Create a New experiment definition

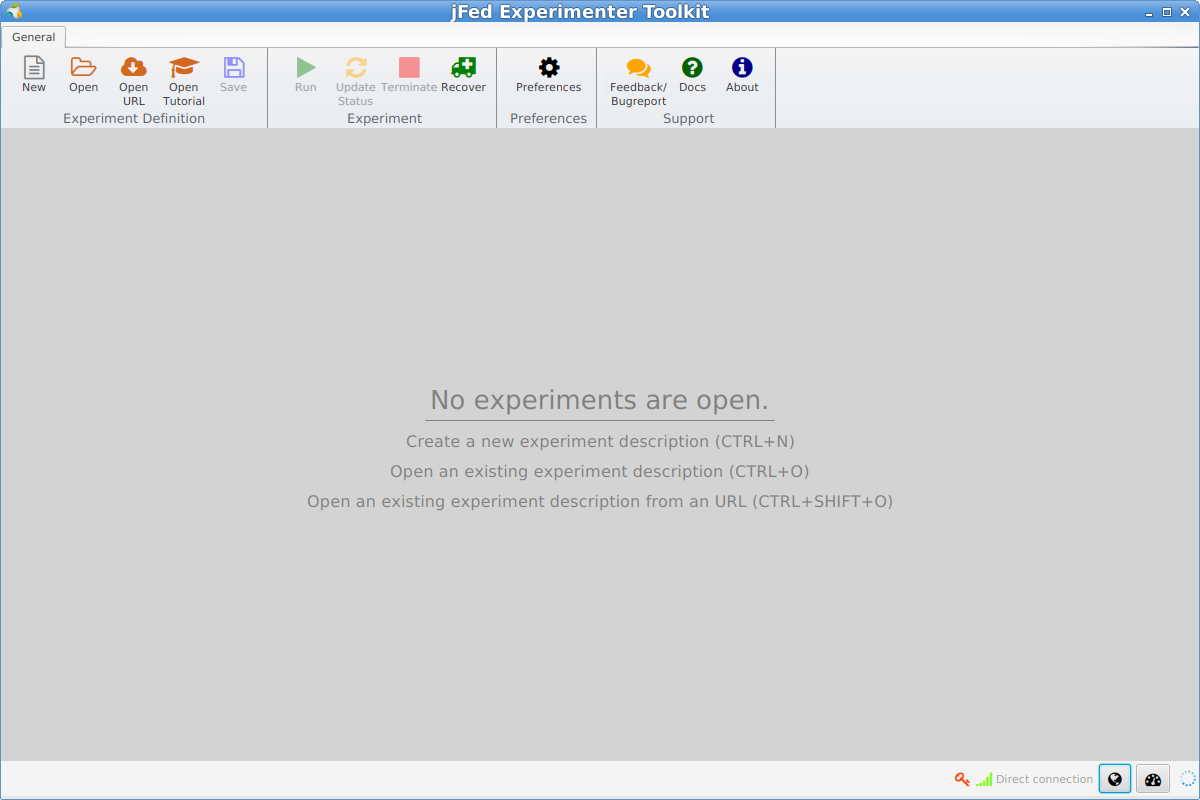coord(34,75)
